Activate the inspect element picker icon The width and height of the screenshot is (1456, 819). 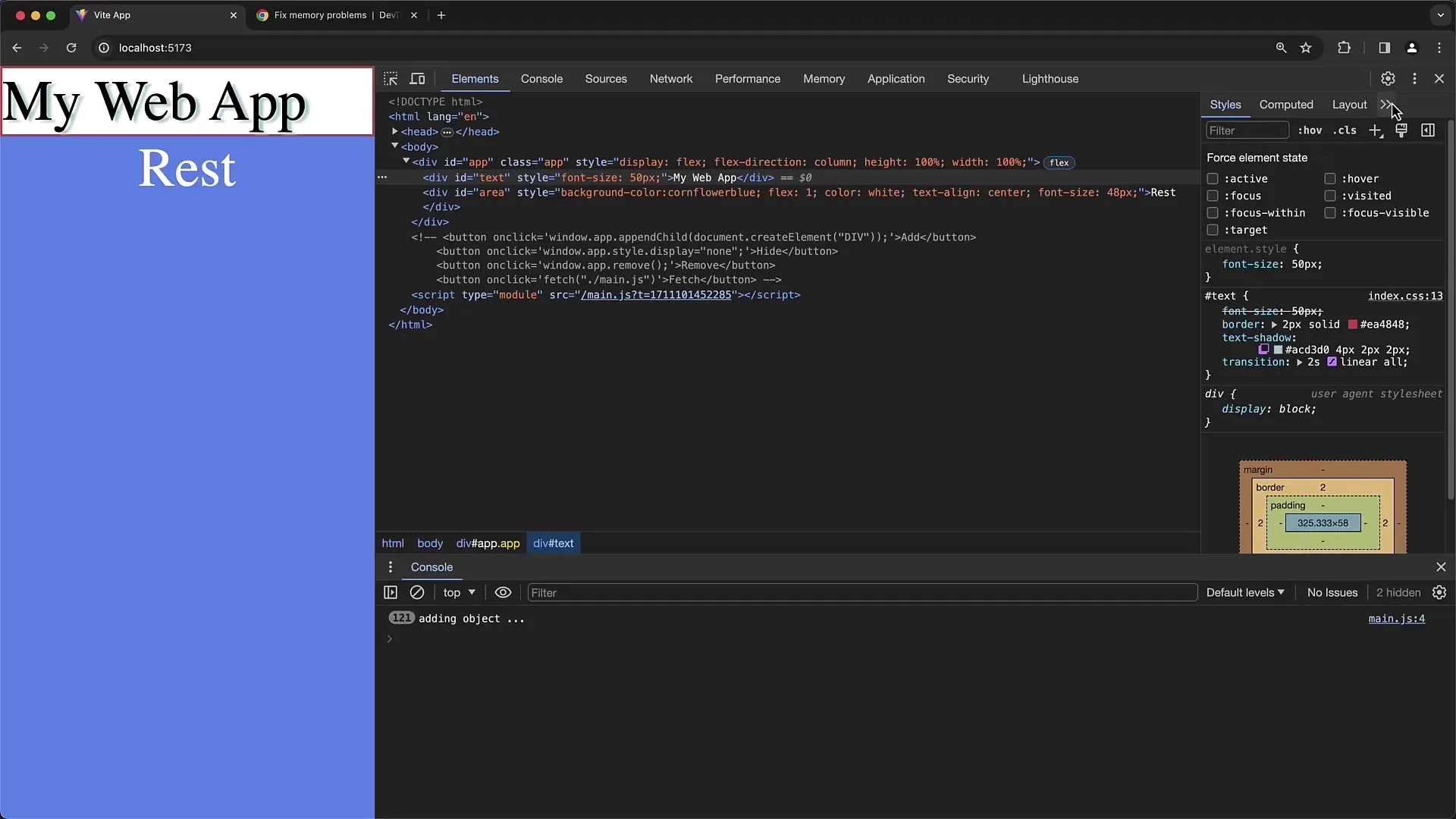pyautogui.click(x=391, y=79)
